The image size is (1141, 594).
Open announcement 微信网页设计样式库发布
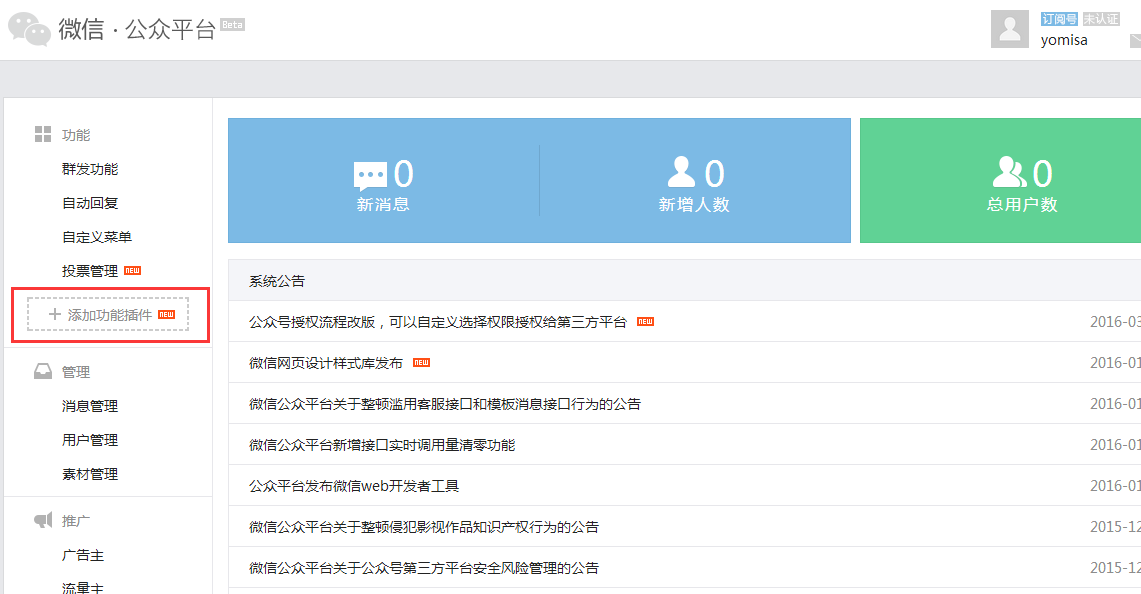coord(326,363)
